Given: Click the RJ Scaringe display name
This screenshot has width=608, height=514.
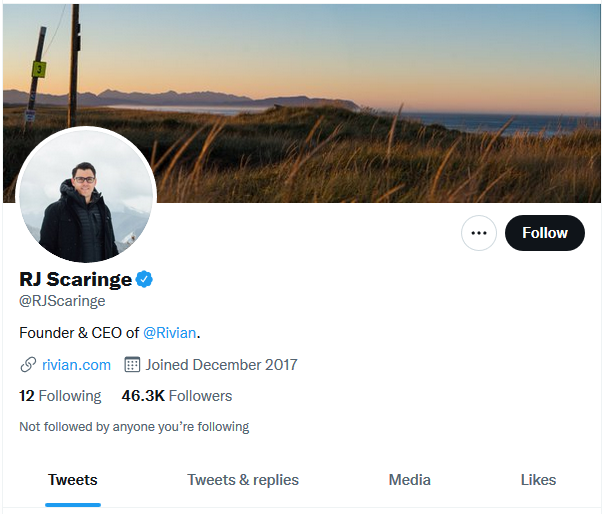Looking at the screenshot, I should coord(75,279).
